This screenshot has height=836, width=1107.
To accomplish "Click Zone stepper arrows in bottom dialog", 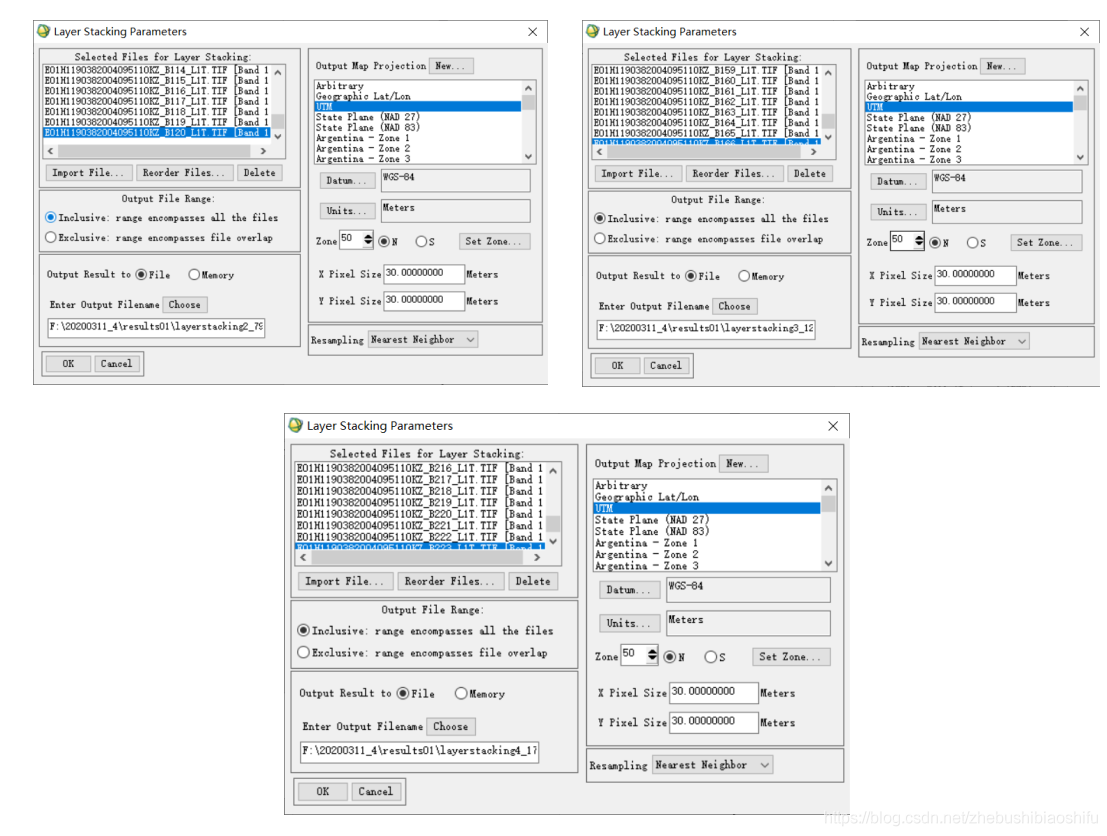I will pyautogui.click(x=652, y=655).
